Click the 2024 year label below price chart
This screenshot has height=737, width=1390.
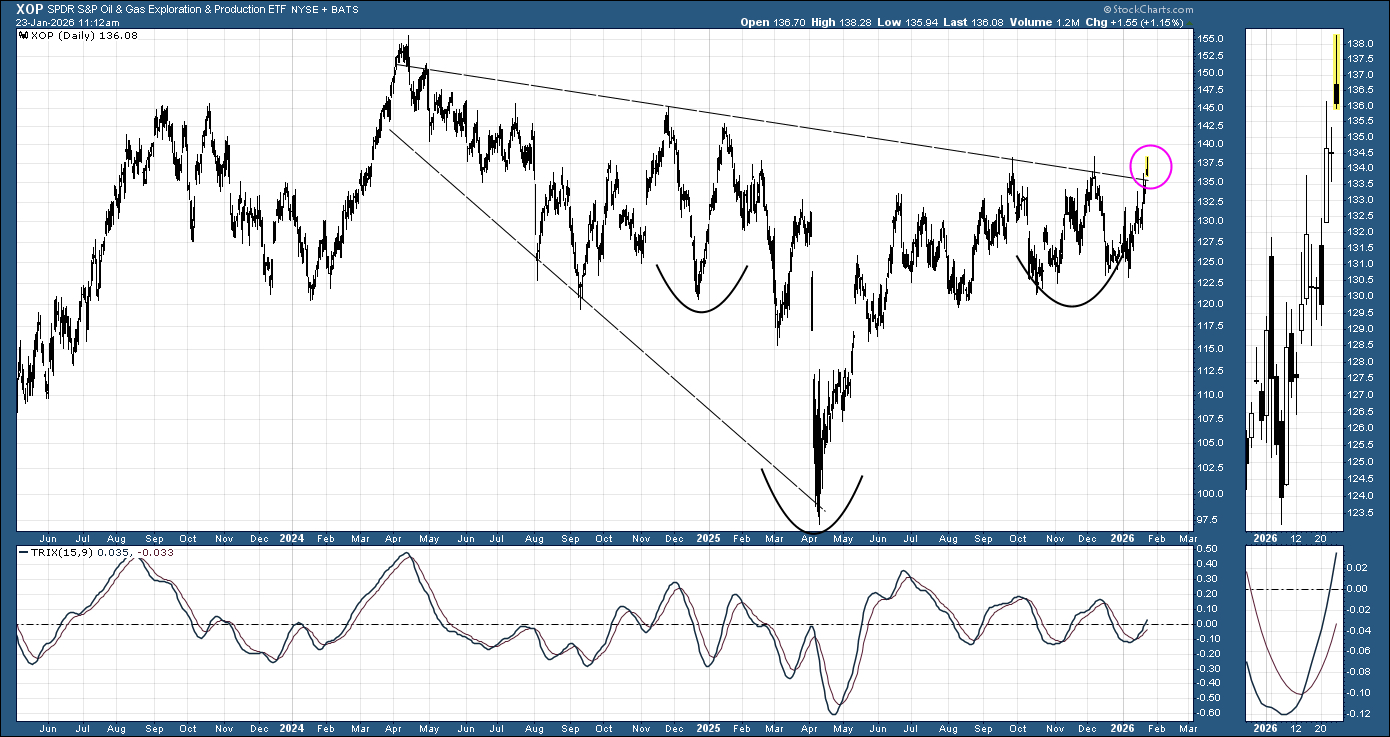292,539
